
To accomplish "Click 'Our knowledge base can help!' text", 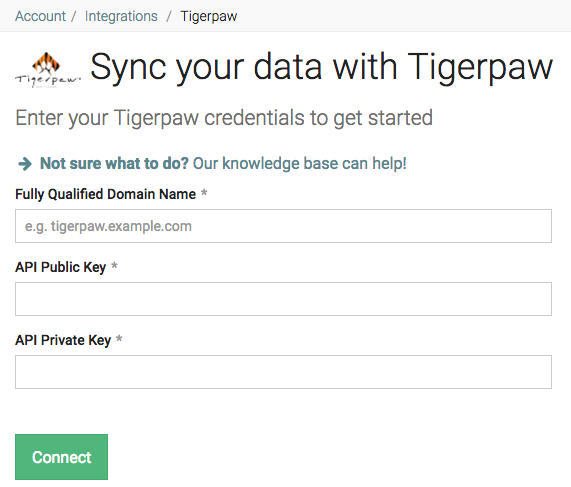I will tap(299, 164).
